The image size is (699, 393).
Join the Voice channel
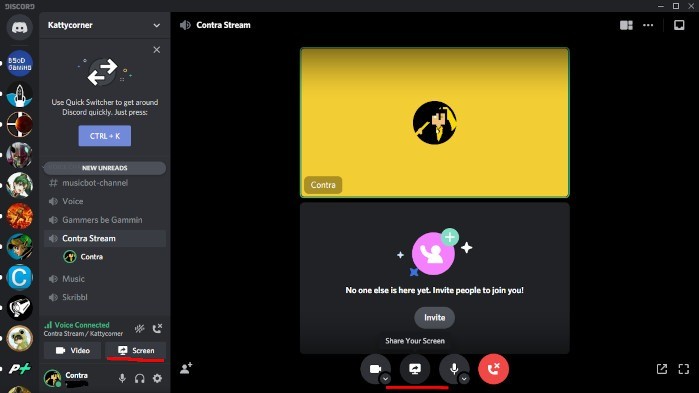pos(105,201)
